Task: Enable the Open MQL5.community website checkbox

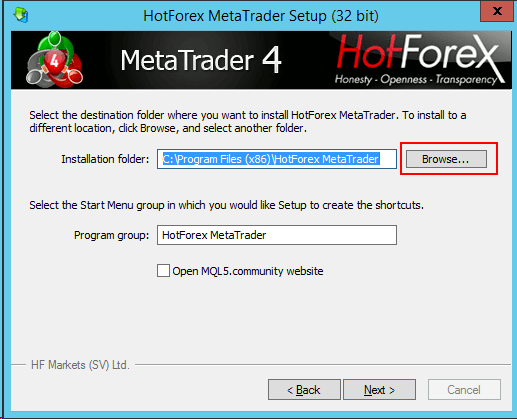Action: pyautogui.click(x=163, y=271)
